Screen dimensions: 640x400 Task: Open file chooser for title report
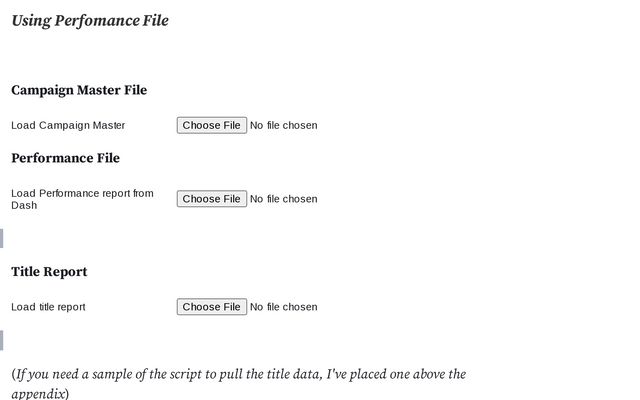[x=212, y=307]
